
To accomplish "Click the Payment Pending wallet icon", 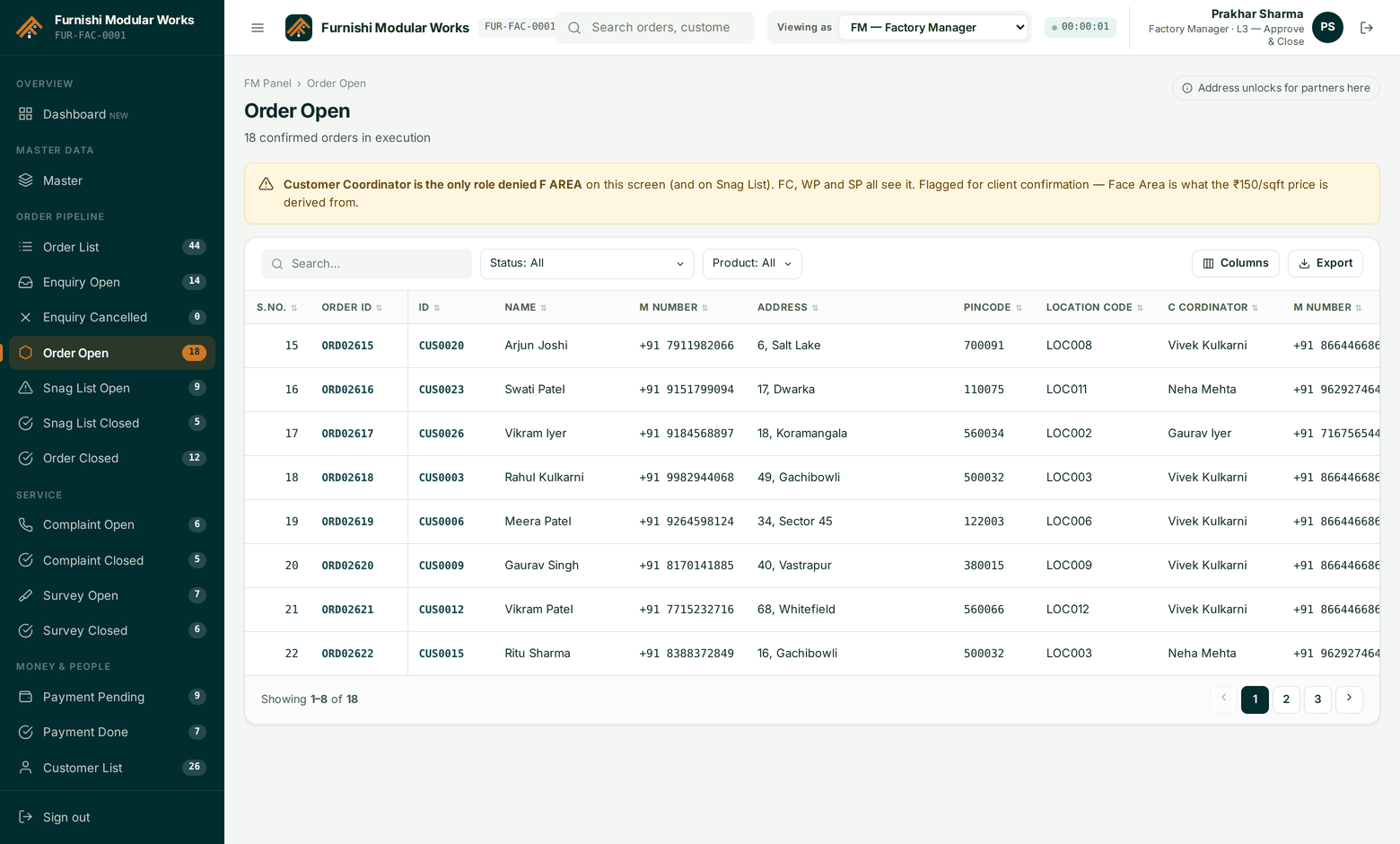I will tap(26, 697).
